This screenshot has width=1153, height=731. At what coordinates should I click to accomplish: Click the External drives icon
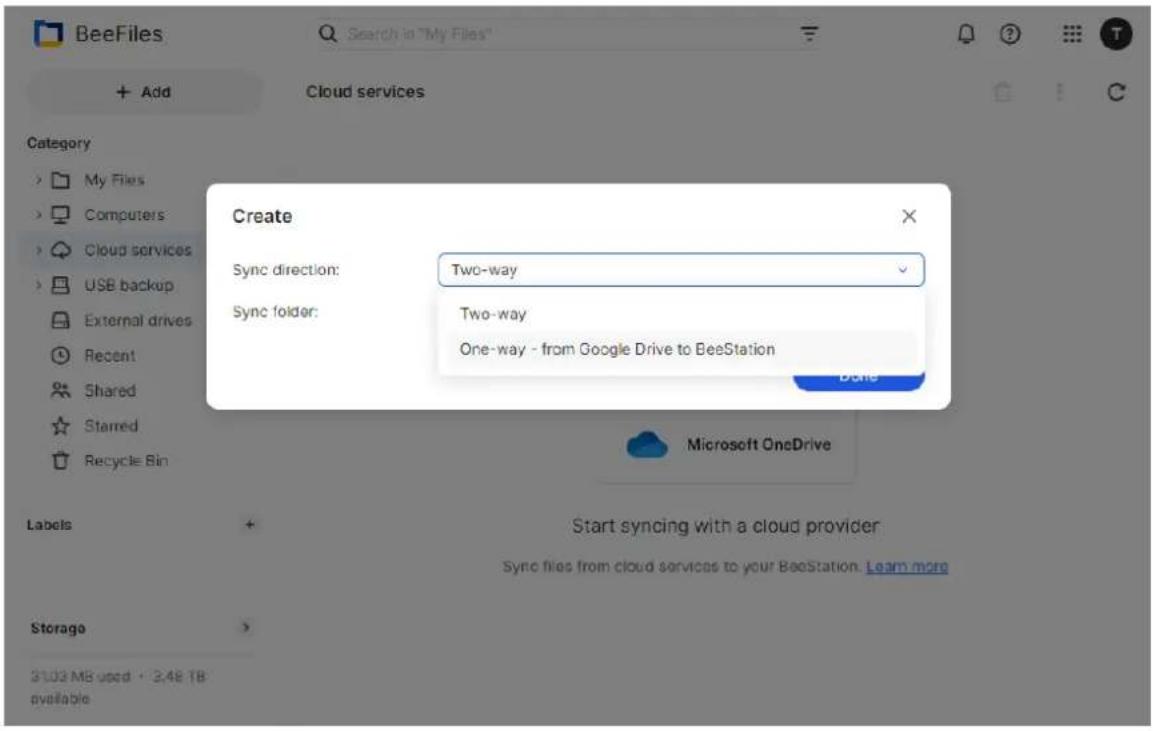60,321
